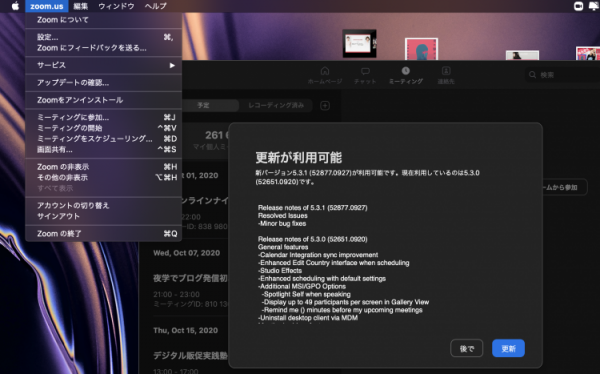Choose ミーティングの開始
Viewport: 600px width, 374px height.
coord(103,128)
